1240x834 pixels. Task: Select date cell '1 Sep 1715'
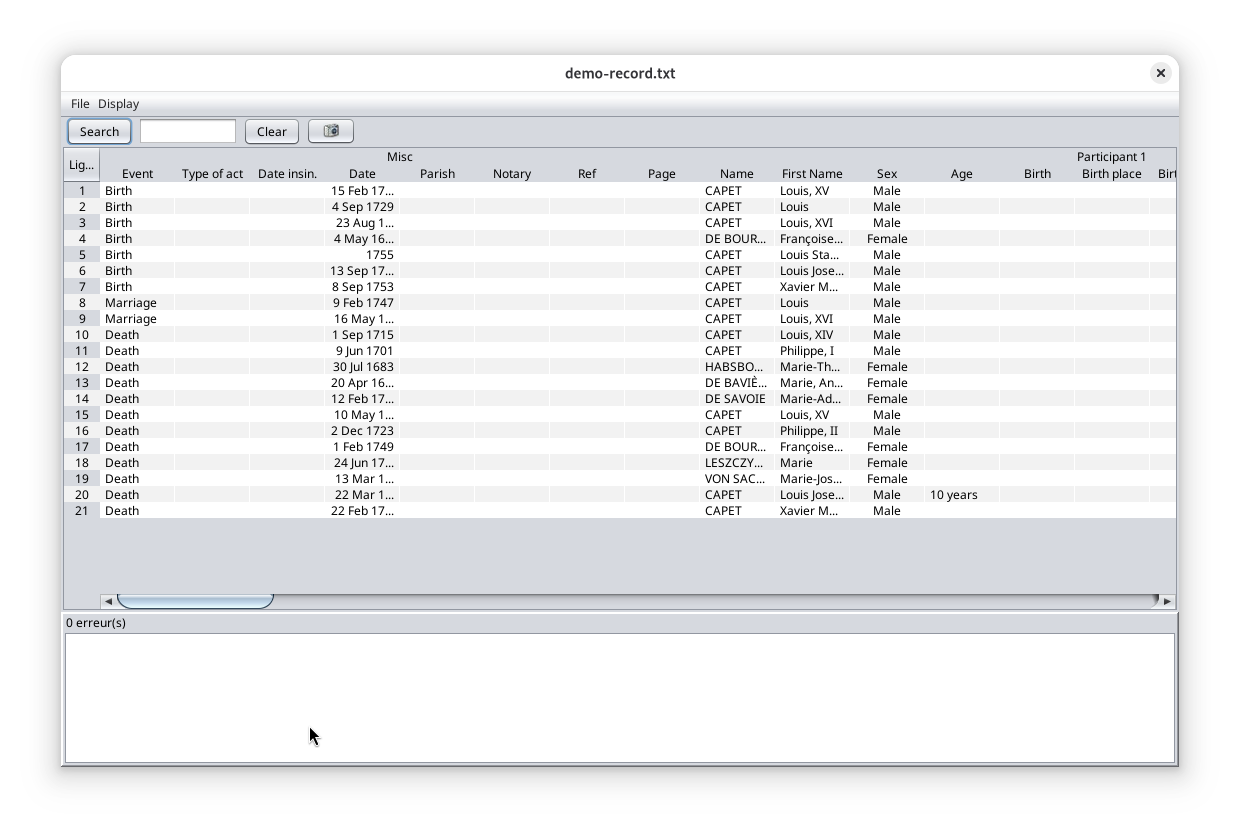pos(362,334)
